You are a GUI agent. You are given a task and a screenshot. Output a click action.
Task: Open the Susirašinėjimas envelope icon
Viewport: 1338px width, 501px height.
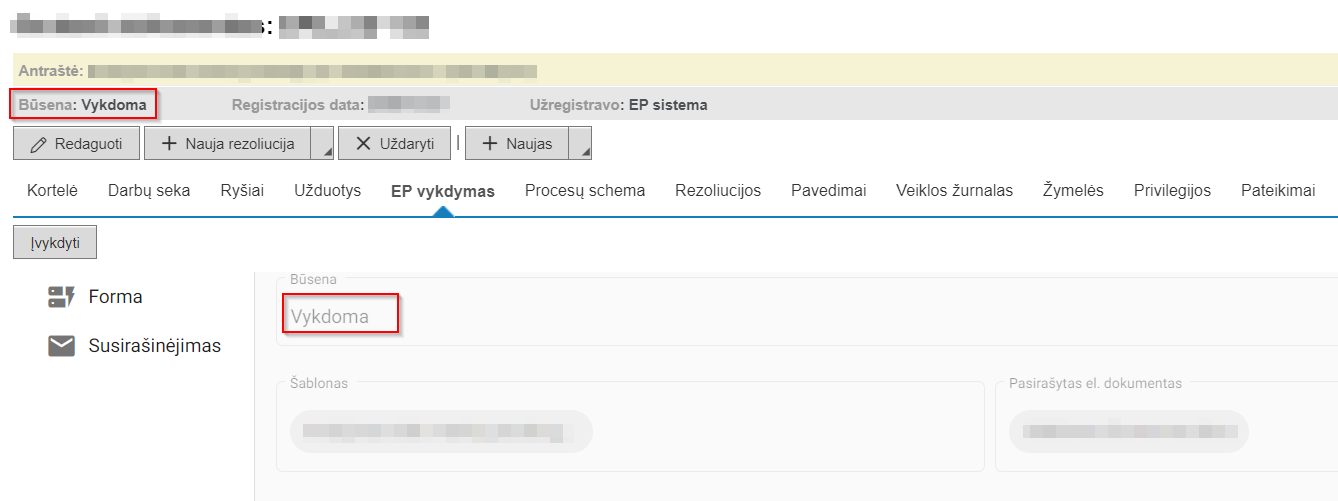point(62,346)
